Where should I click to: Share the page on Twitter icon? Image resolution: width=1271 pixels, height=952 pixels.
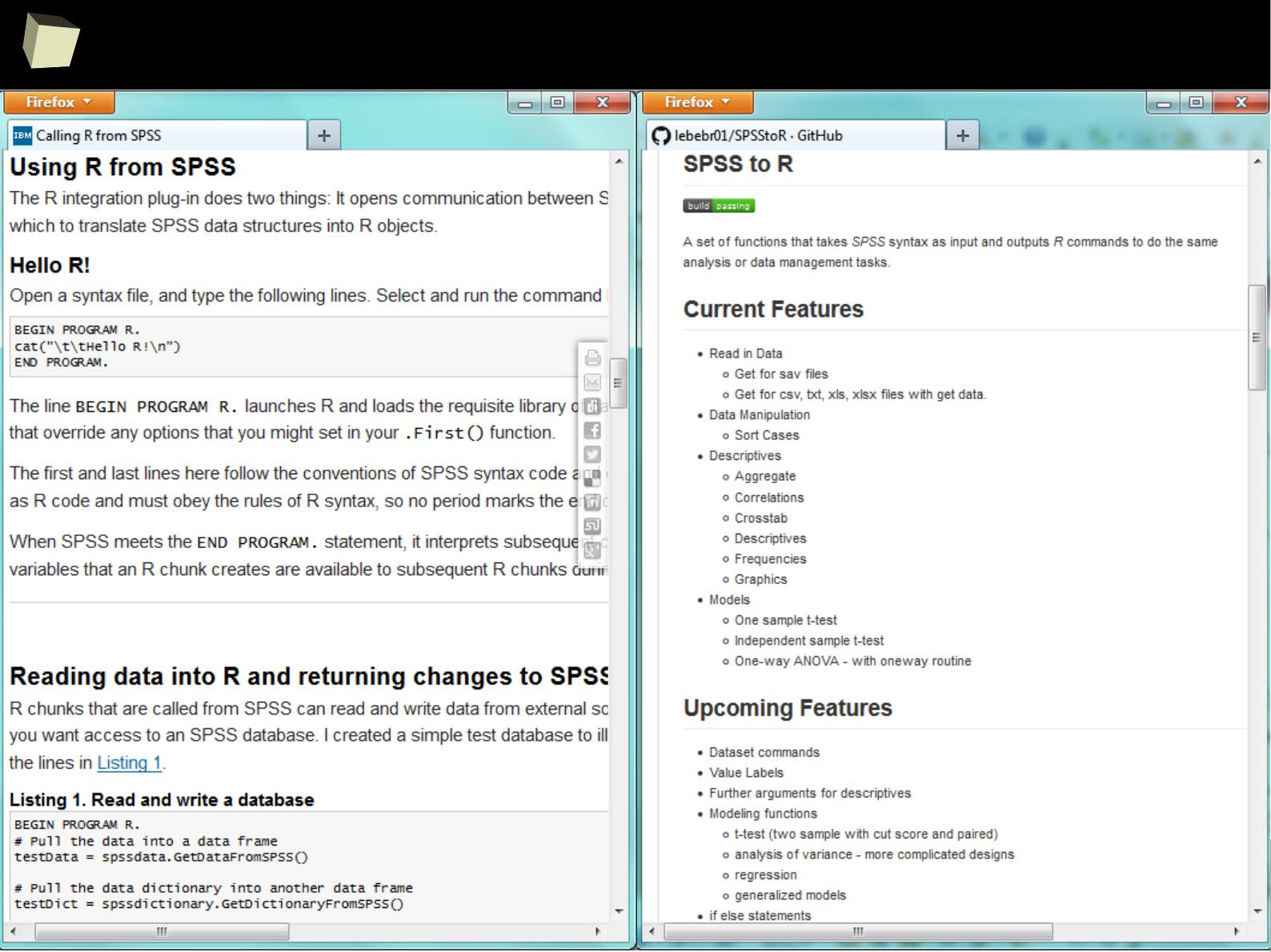coord(592,454)
